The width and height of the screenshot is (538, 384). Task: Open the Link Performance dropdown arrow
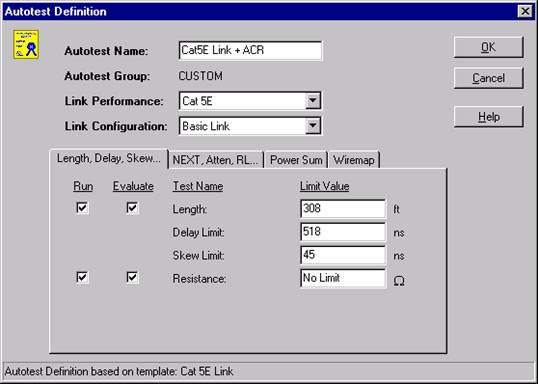tap(313, 101)
